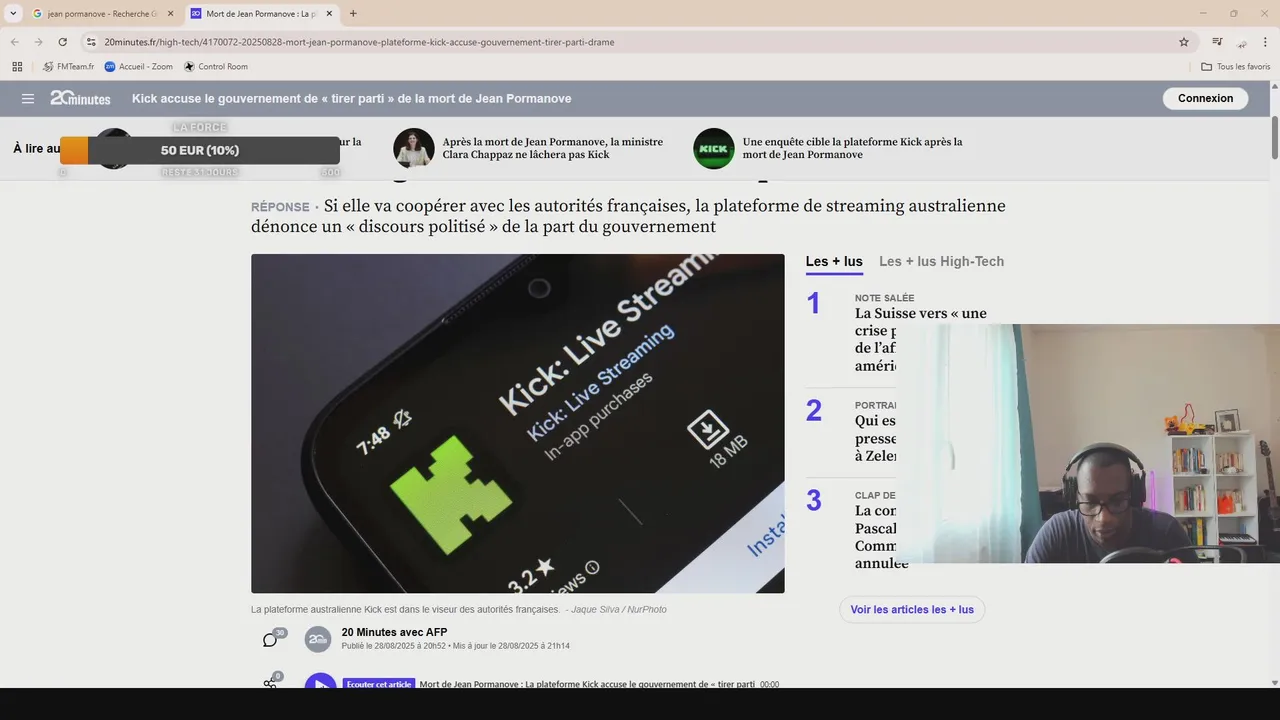This screenshot has width=1280, height=720.
Task: Click the 20 Minutes logo
Action: [80, 98]
